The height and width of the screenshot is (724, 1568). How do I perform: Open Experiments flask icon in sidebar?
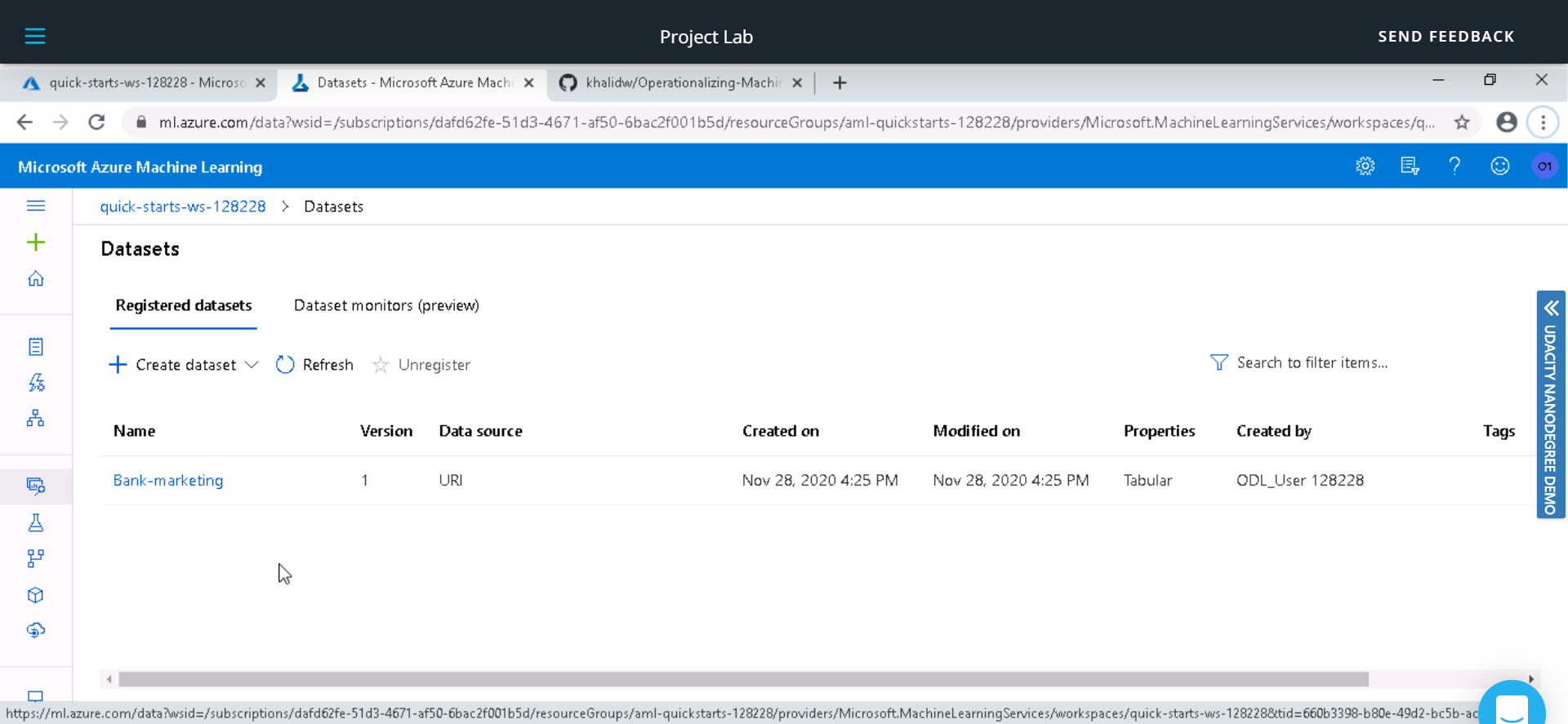[x=36, y=522]
